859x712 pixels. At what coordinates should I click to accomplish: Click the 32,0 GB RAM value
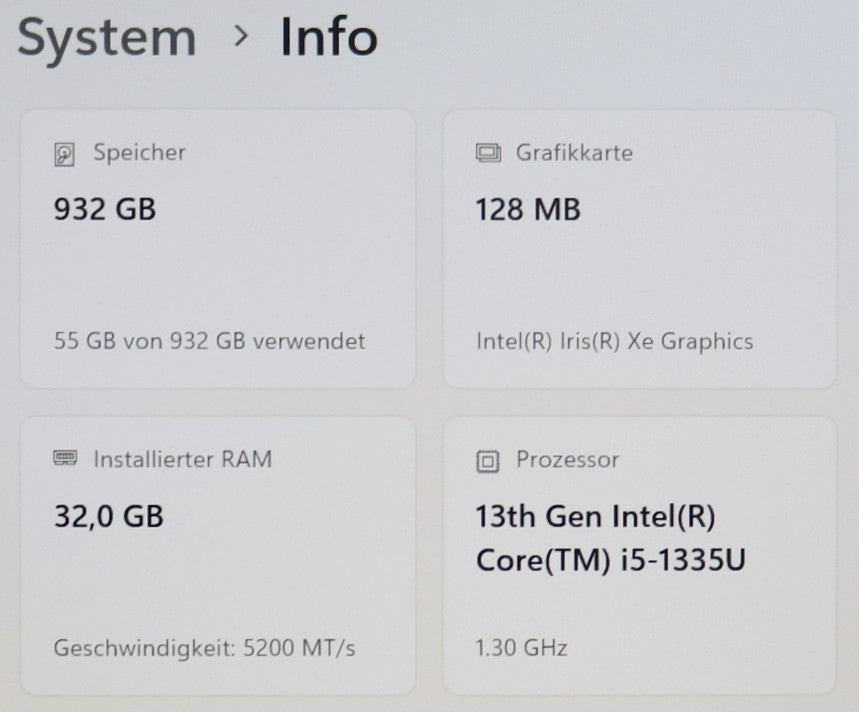click(108, 516)
